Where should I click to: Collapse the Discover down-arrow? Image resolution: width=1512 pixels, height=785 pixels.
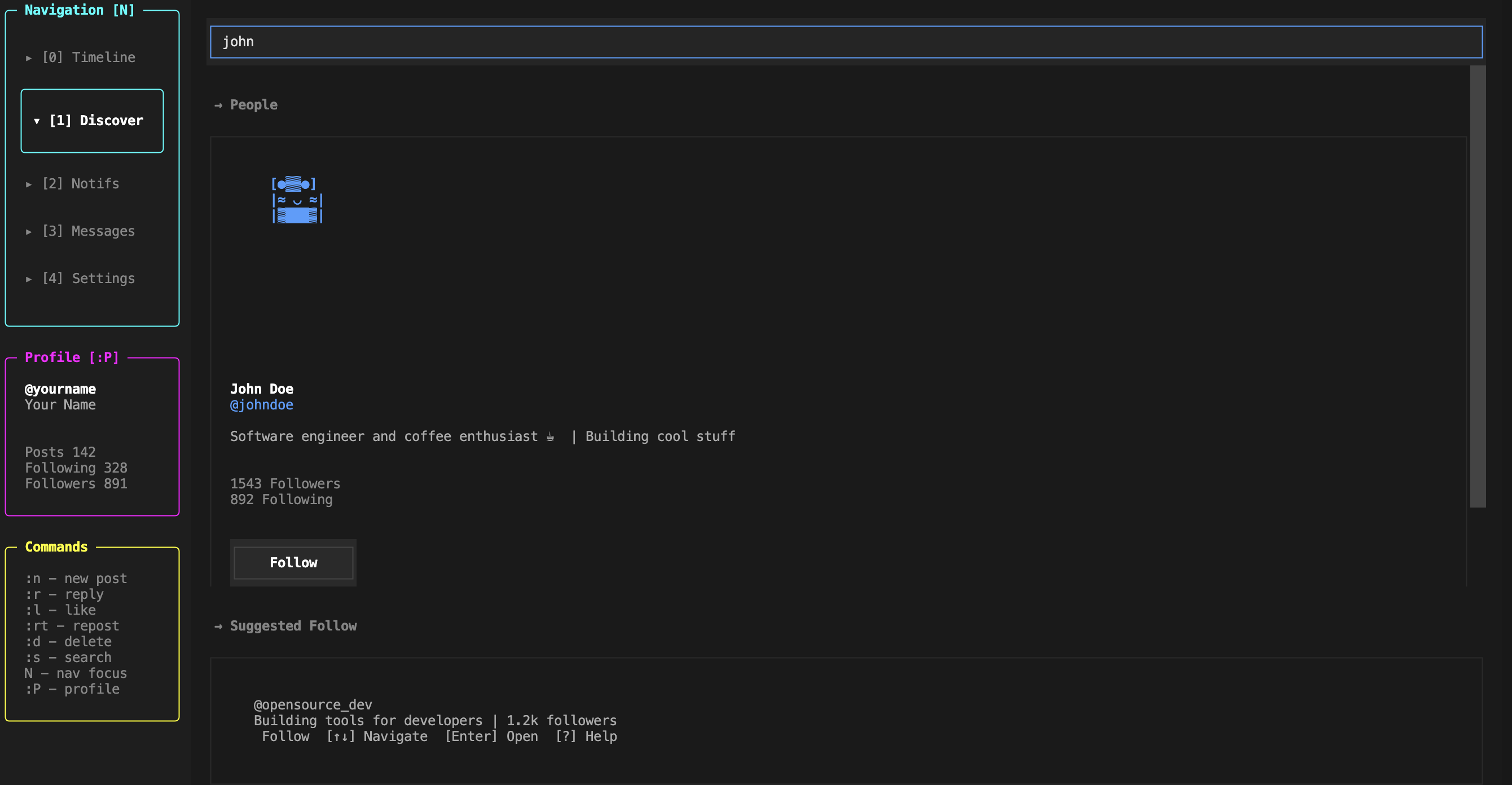click(37, 121)
